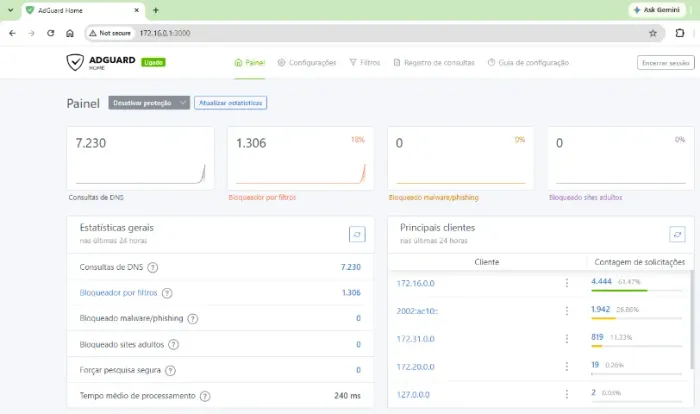Open the Filtros menu

365,63
